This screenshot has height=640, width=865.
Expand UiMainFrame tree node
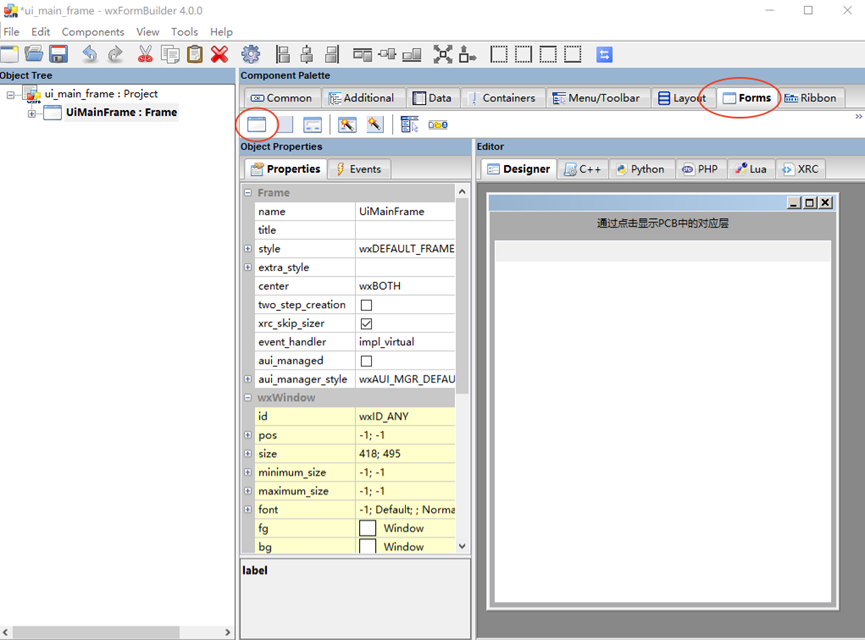(31, 114)
